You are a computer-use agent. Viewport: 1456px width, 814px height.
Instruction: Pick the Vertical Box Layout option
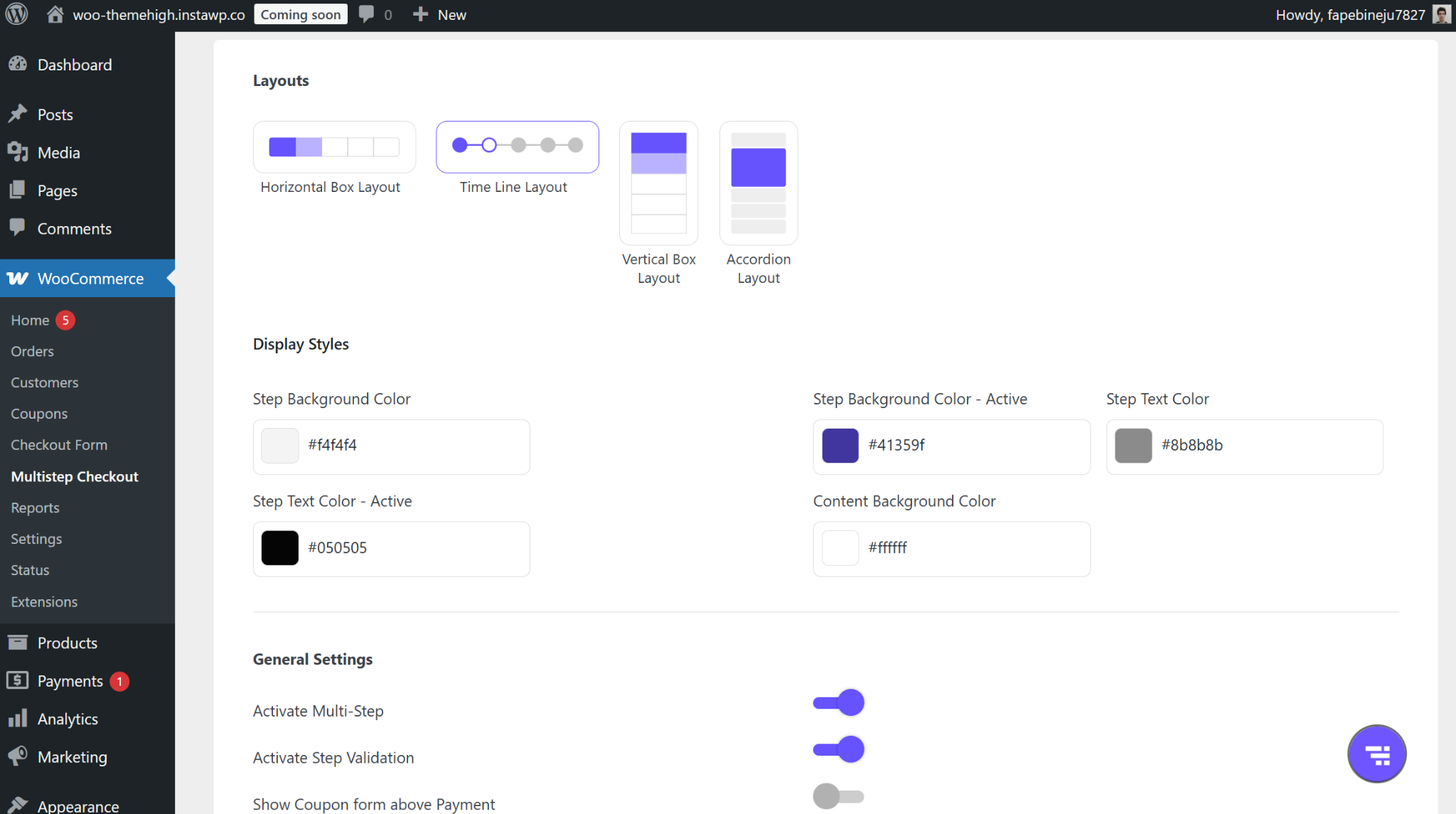click(658, 183)
